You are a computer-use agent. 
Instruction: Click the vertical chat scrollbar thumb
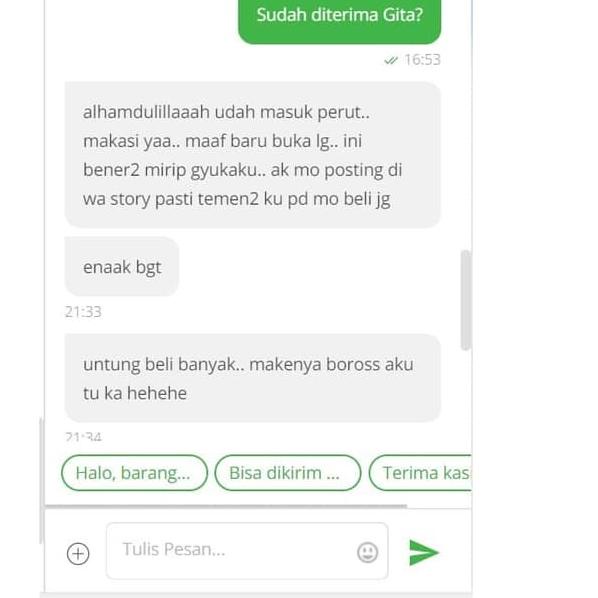pos(465,300)
